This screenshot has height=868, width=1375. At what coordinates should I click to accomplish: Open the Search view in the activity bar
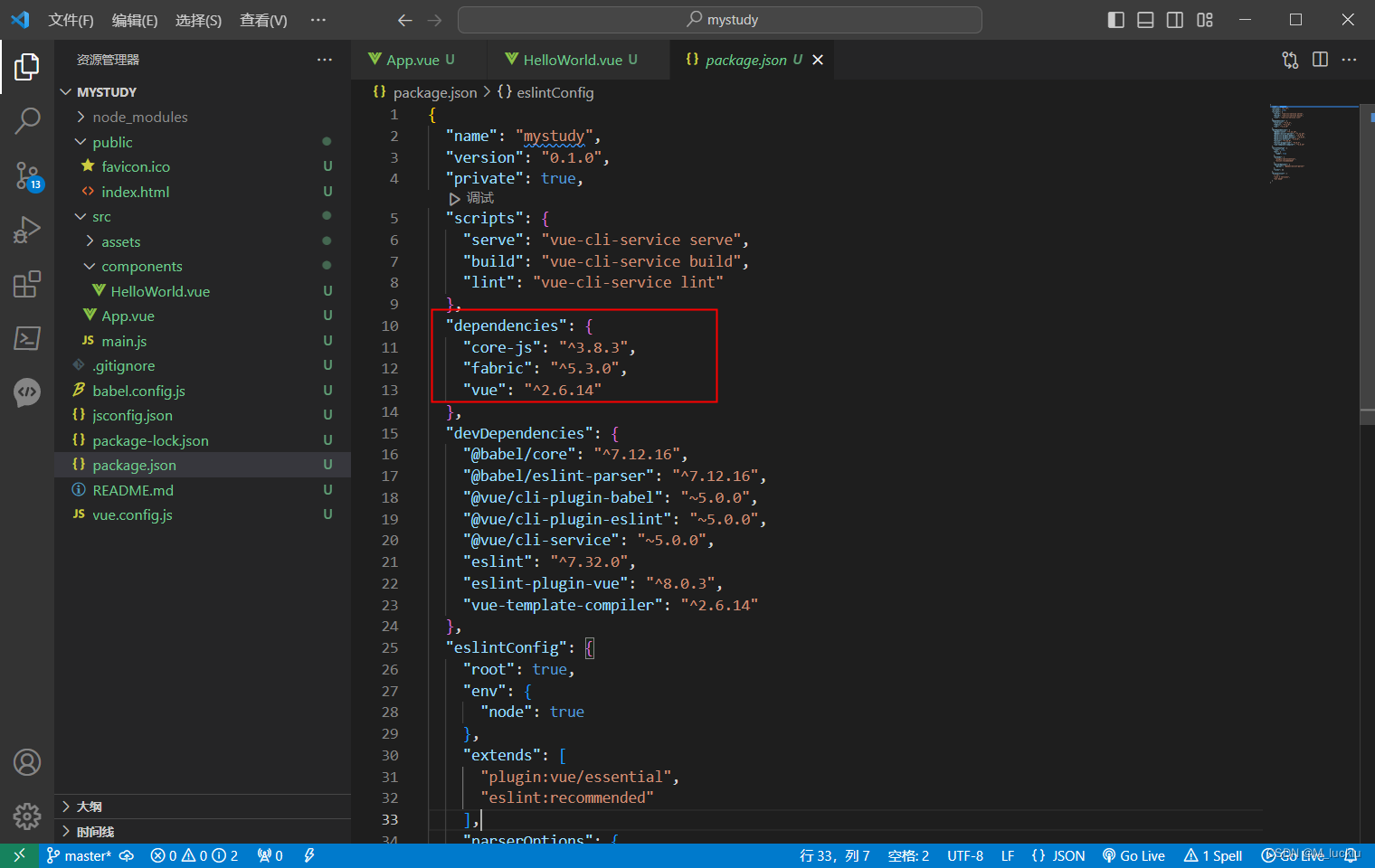27,120
